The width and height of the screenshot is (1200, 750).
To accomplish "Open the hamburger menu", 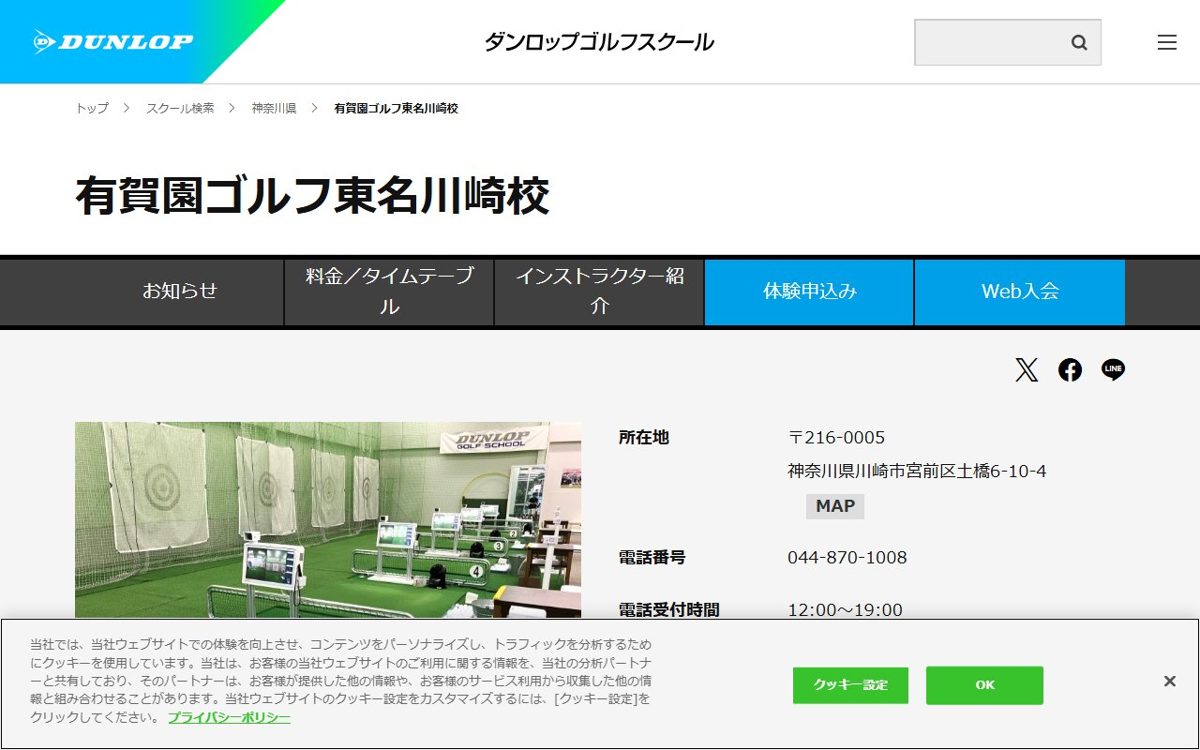I will pyautogui.click(x=1167, y=42).
